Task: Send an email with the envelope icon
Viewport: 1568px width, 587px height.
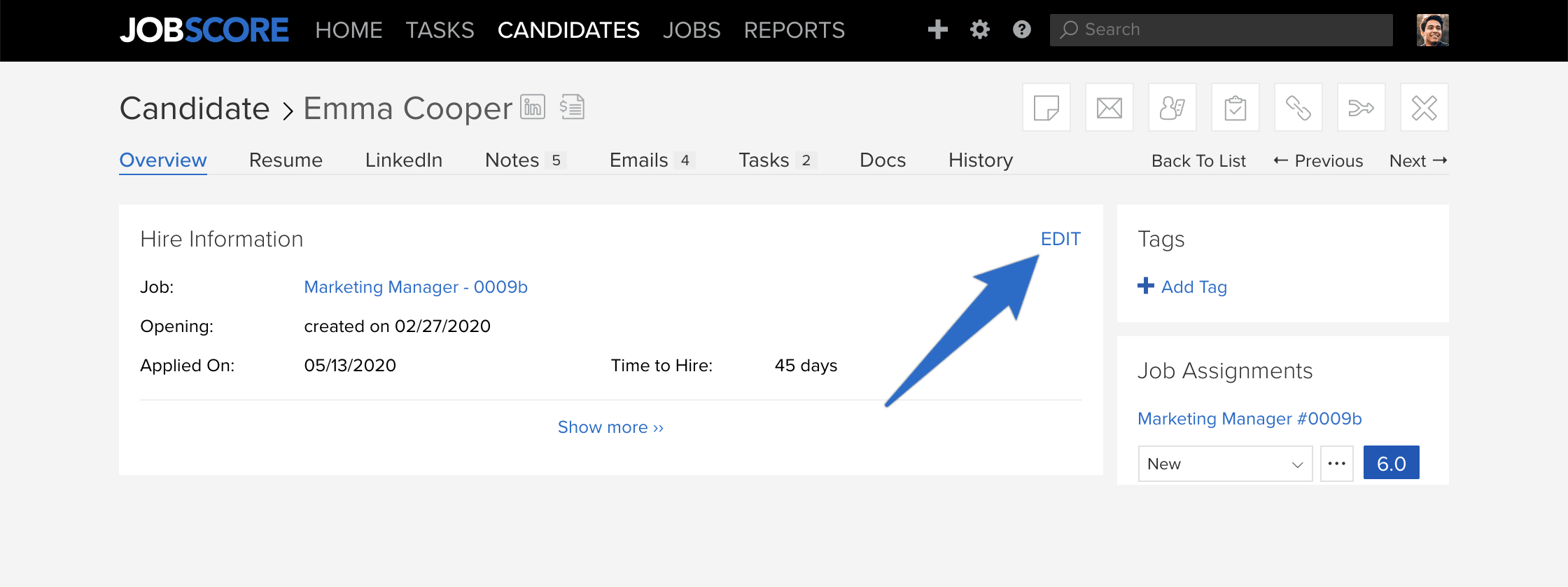Action: click(1109, 108)
